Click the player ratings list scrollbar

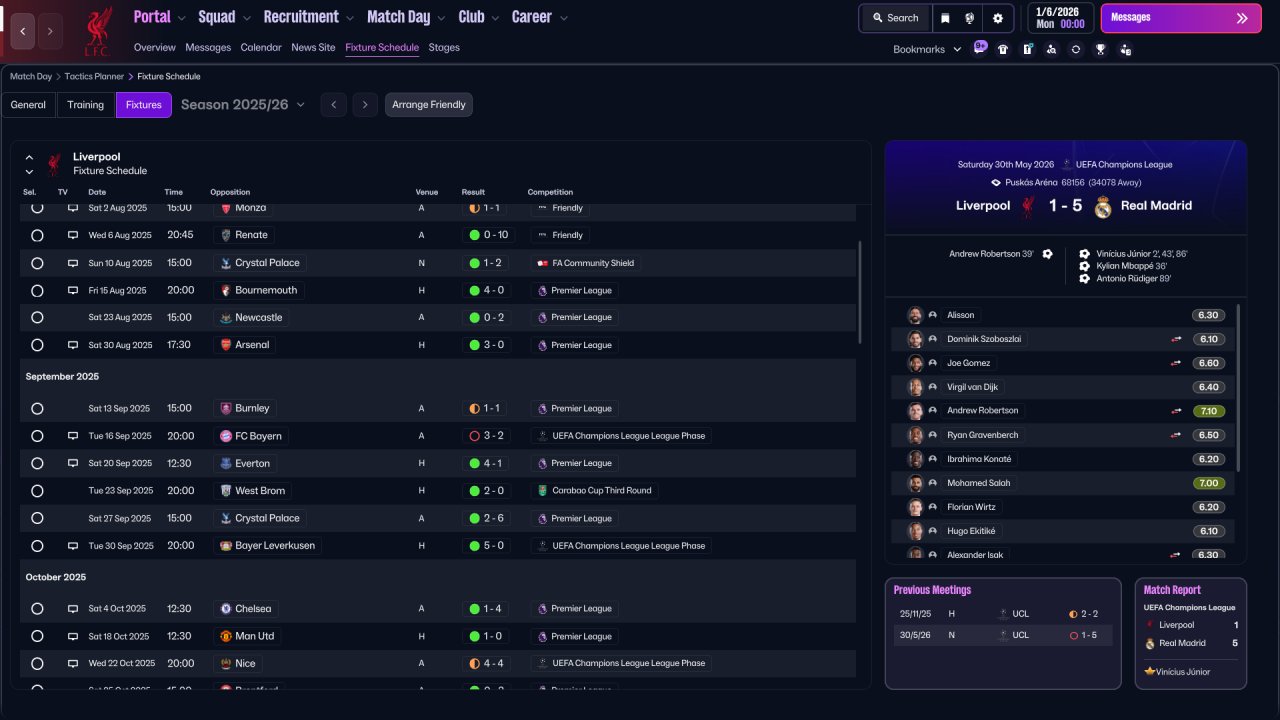click(1239, 388)
